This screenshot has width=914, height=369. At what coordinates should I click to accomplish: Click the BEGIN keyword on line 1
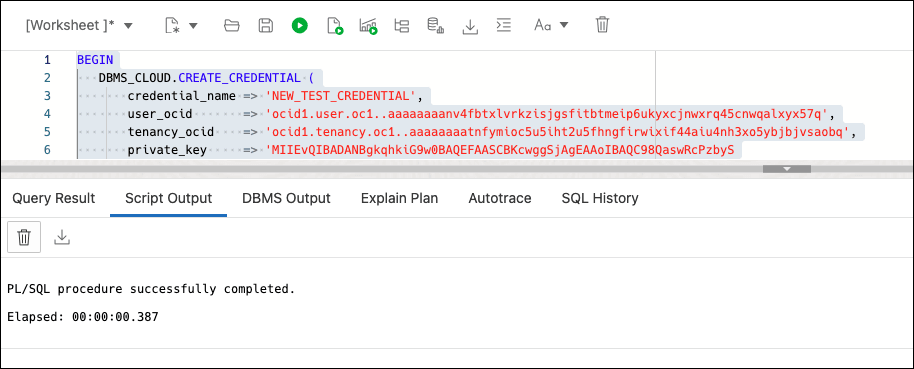(x=96, y=59)
